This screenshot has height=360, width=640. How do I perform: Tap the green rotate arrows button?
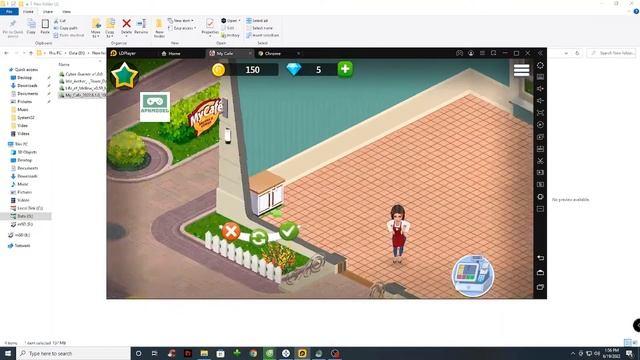coord(259,238)
